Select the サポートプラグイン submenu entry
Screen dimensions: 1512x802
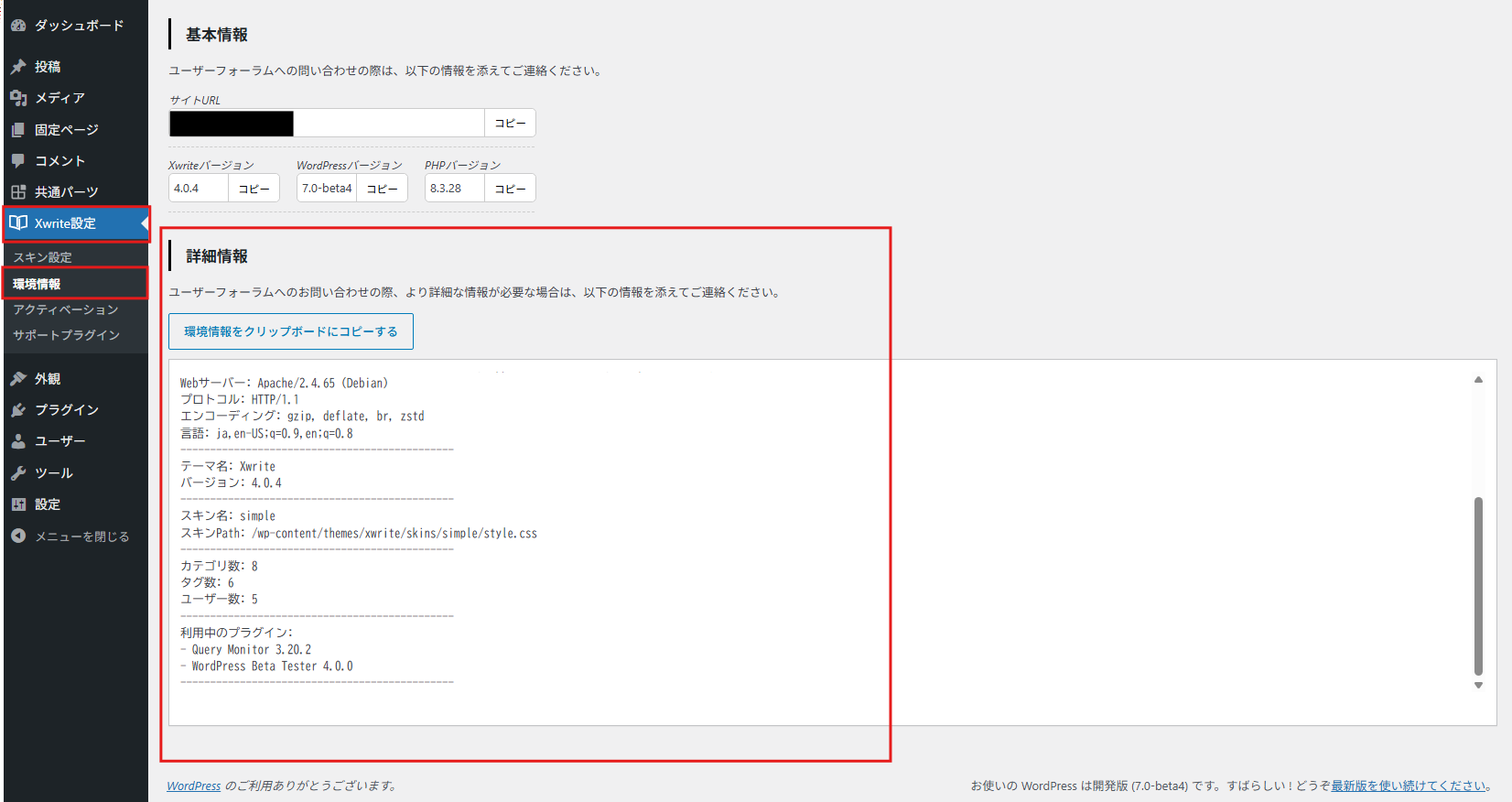pyautogui.click(x=66, y=335)
